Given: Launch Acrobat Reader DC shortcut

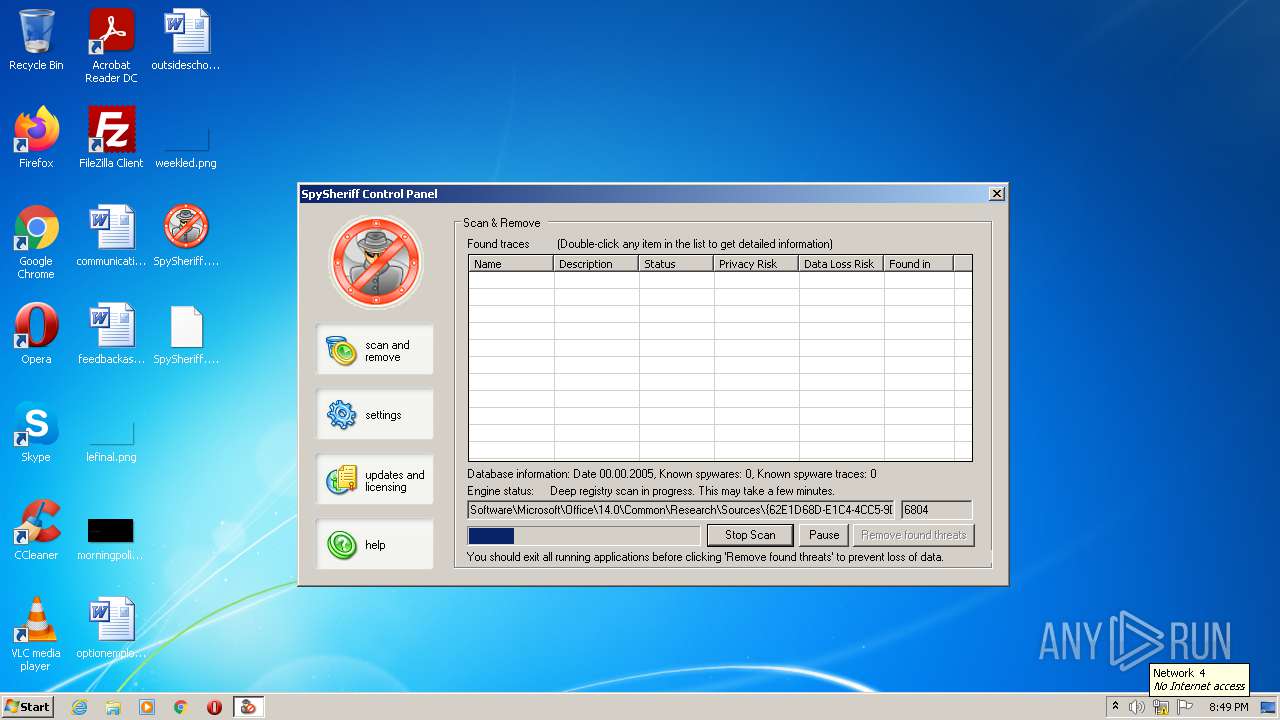Looking at the screenshot, I should tap(111, 46).
